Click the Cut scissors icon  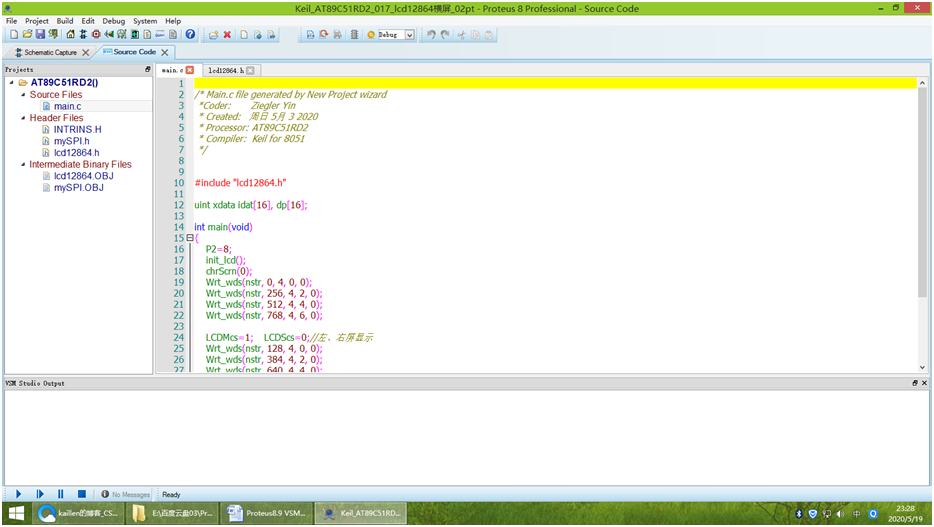(462, 35)
